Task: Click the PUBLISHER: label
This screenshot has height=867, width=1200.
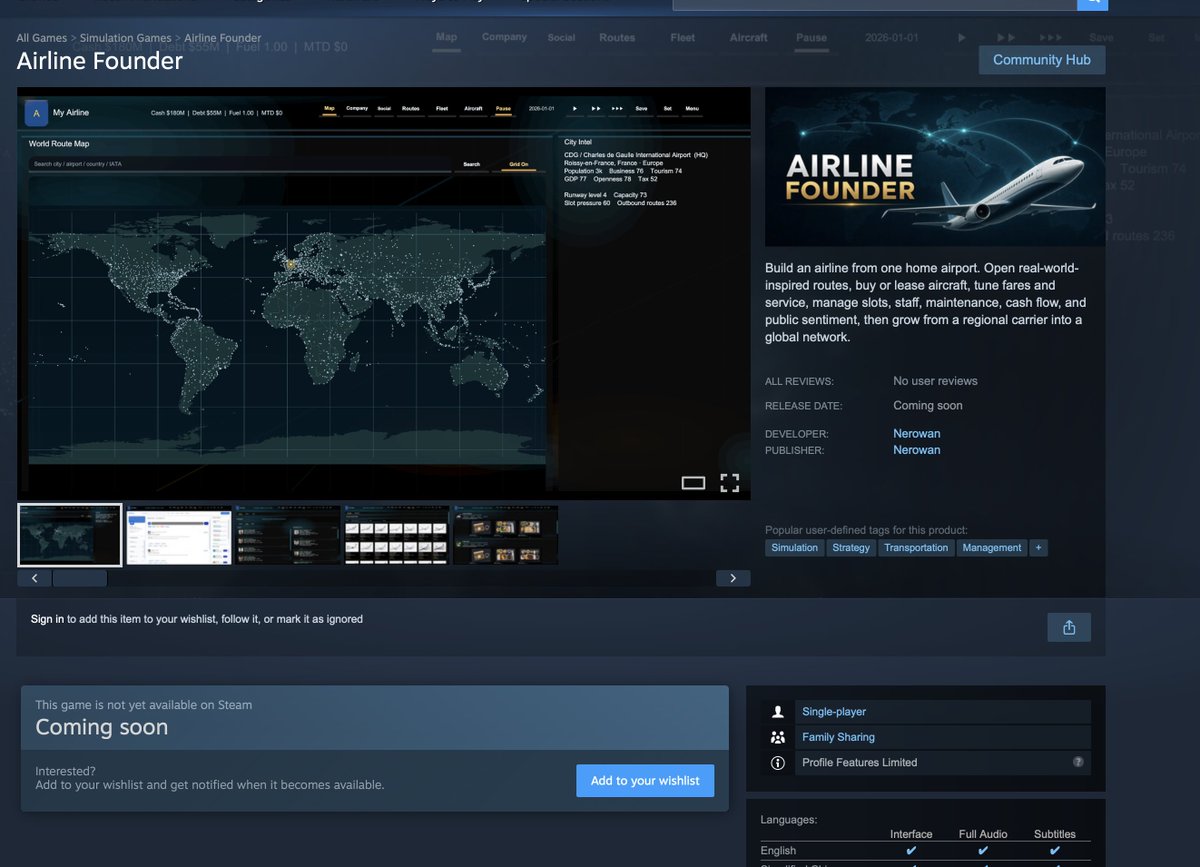Action: click(795, 451)
